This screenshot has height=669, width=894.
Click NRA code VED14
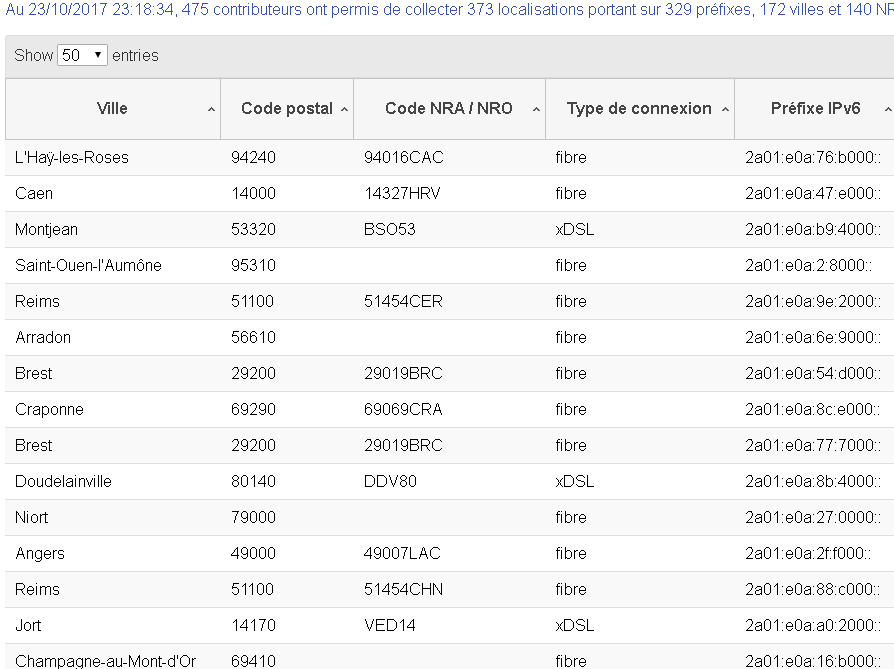pyautogui.click(x=389, y=626)
